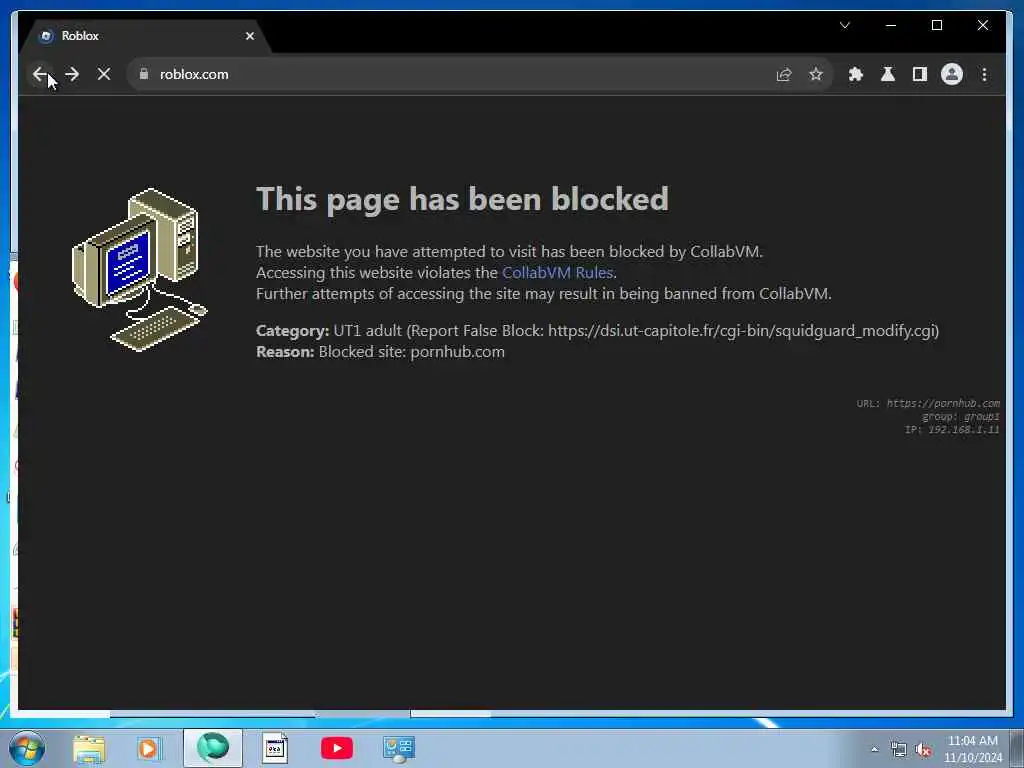Go back to the previous page

click(x=40, y=74)
